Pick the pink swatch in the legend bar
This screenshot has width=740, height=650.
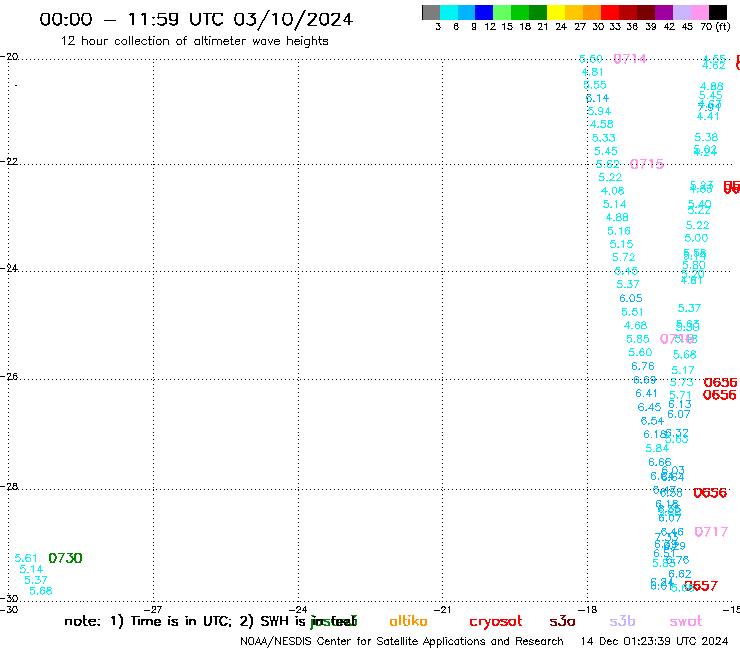click(699, 12)
